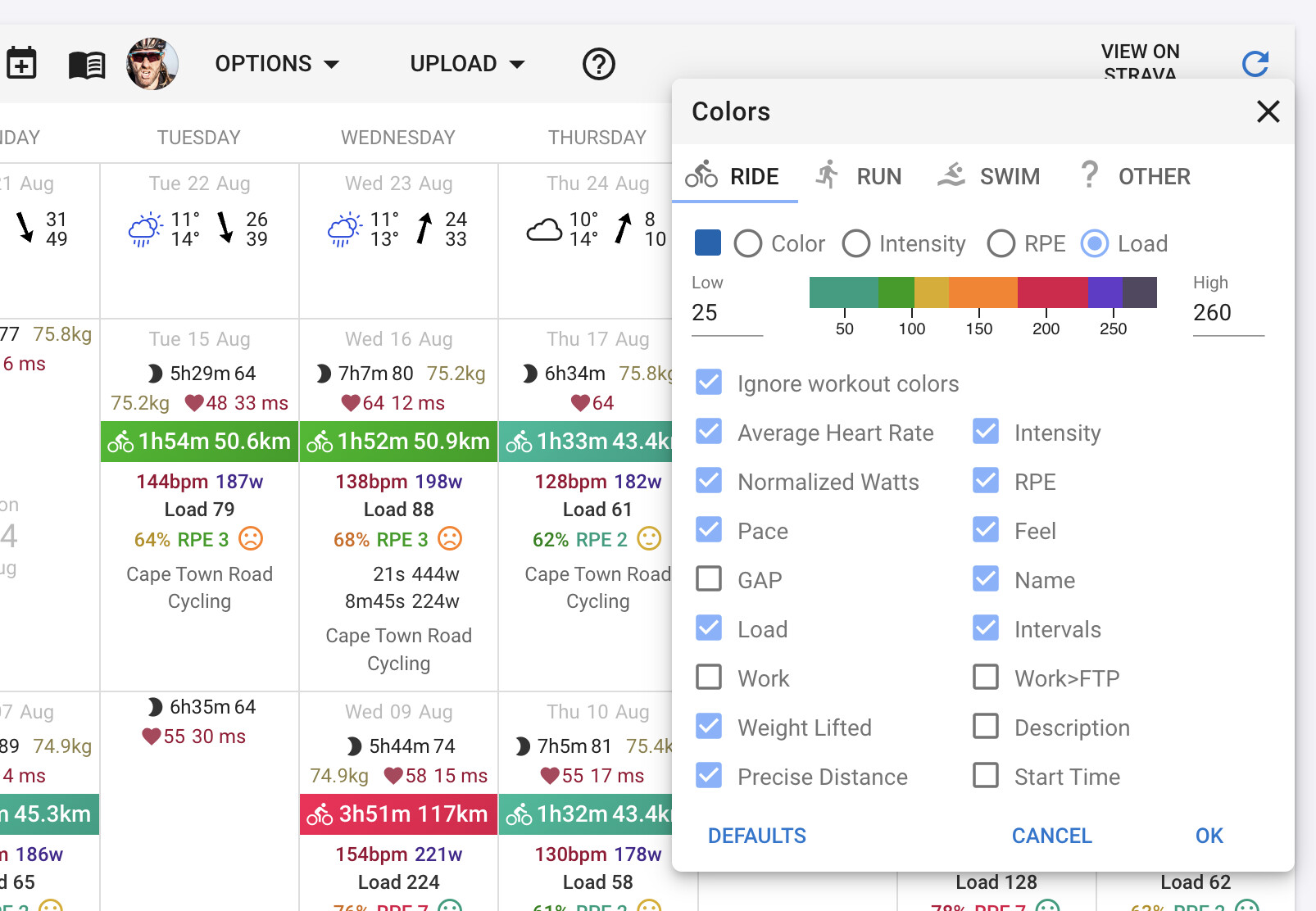Switch to the SWIM tab

pos(988,176)
